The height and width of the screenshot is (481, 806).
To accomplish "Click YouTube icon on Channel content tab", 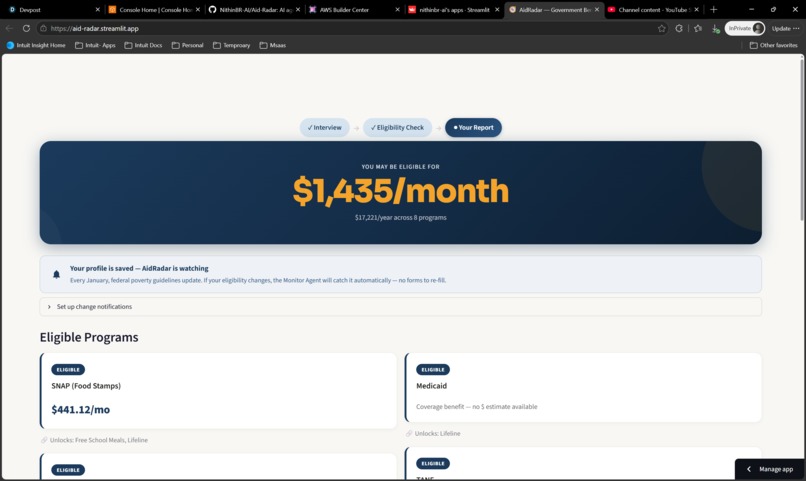I will [612, 10].
